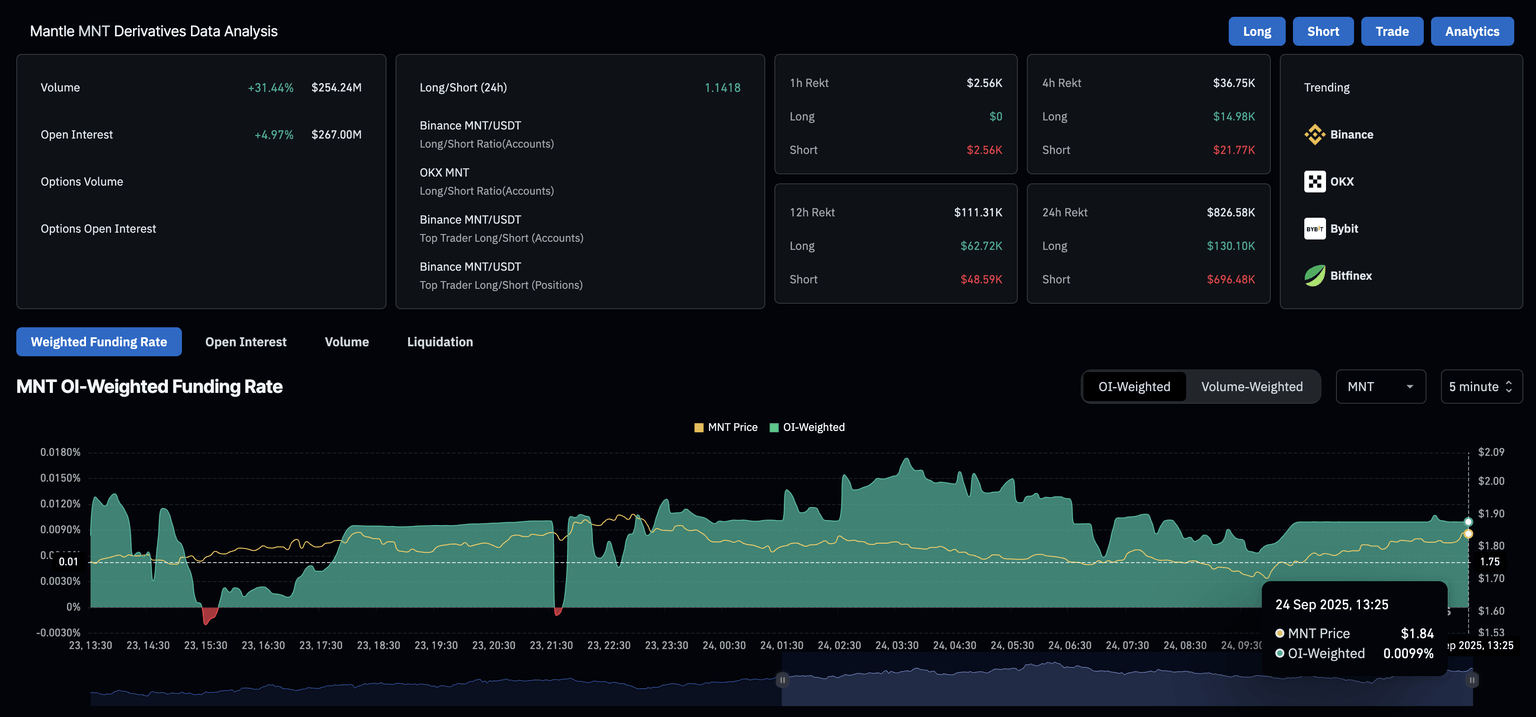The image size is (1536, 717).
Task: Open the MNT symbol dropdown
Action: point(1380,387)
